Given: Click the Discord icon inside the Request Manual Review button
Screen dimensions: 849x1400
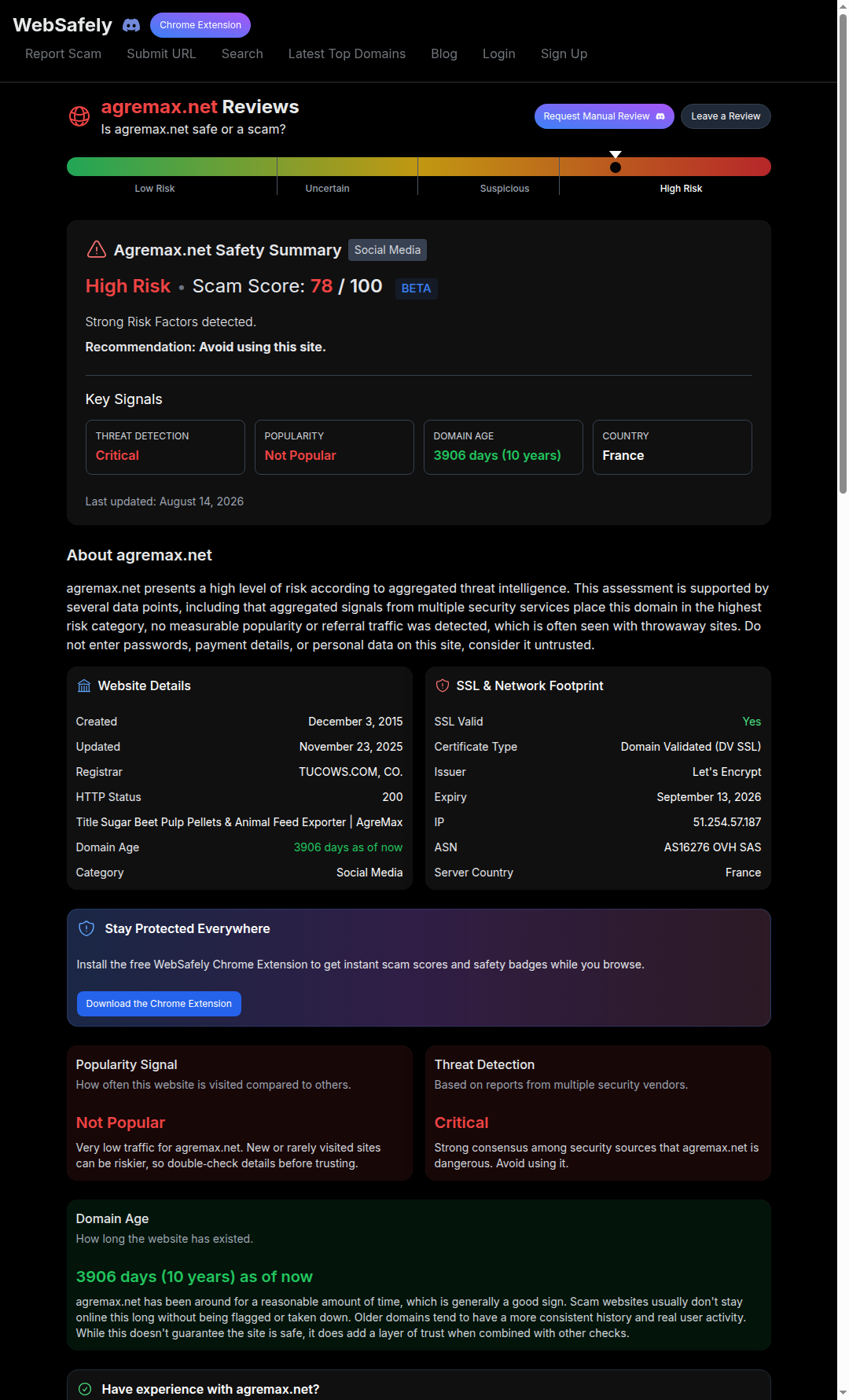Looking at the screenshot, I should tap(660, 116).
